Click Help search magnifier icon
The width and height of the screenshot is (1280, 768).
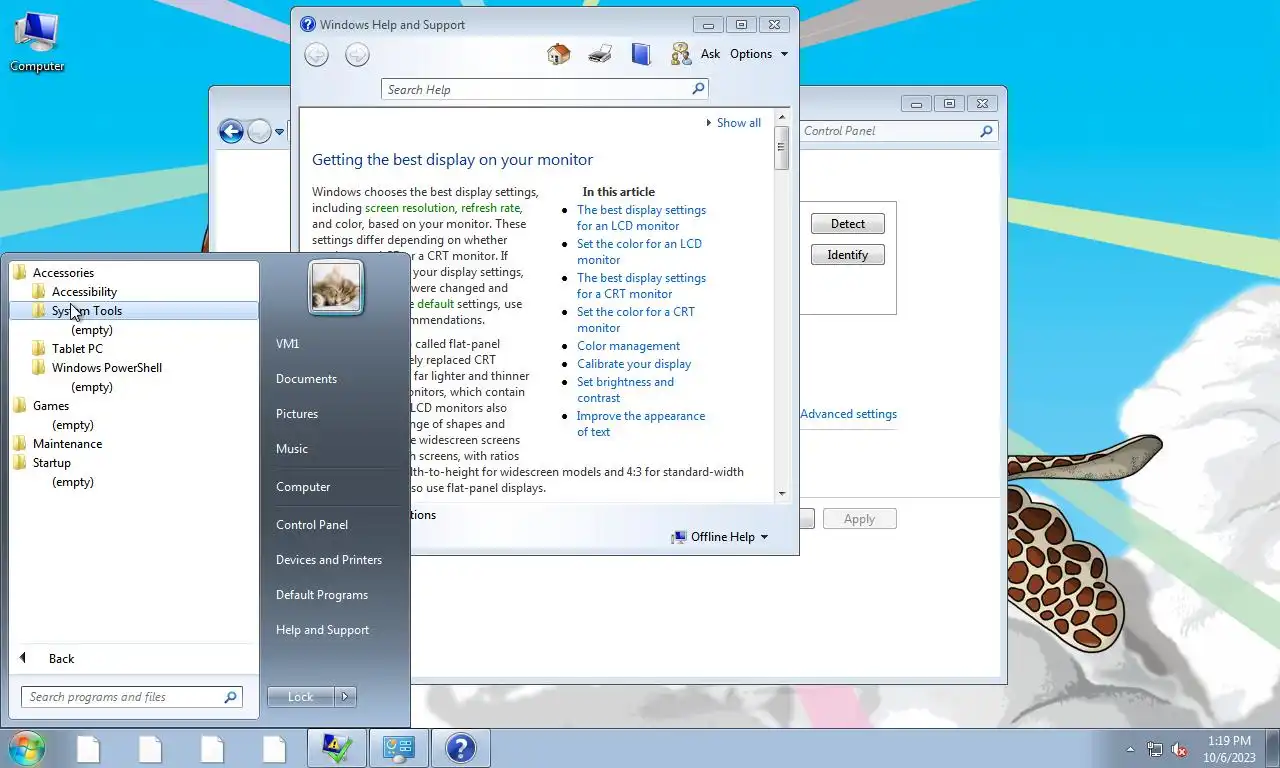coord(698,89)
